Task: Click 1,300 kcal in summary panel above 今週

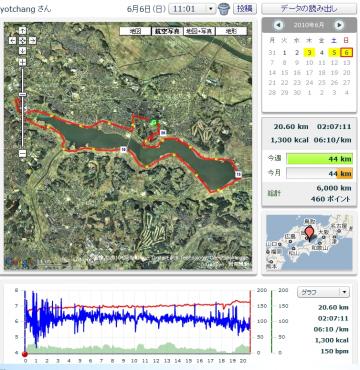Action: pyautogui.click(x=290, y=140)
